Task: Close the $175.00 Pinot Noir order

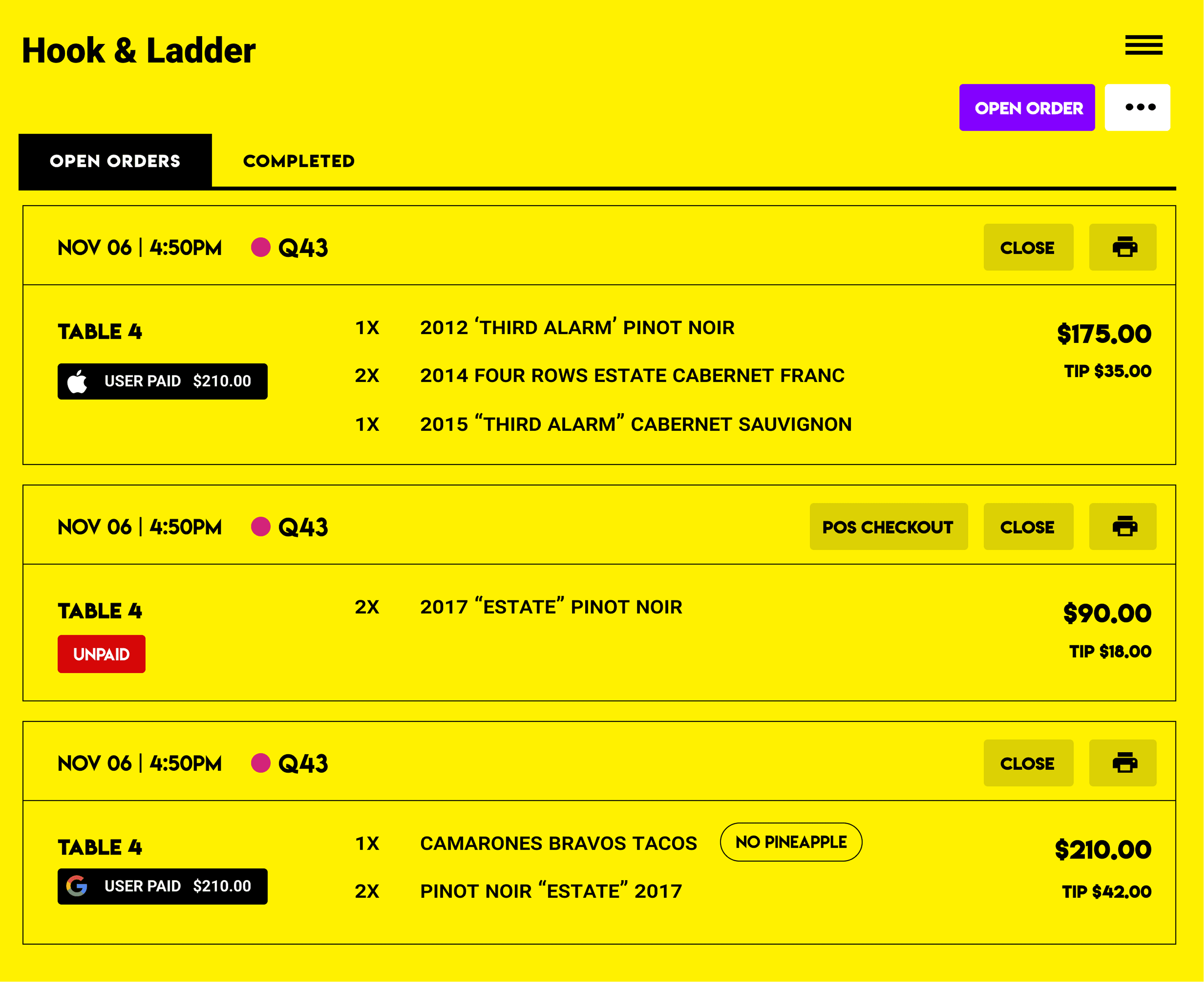Action: (x=1028, y=247)
